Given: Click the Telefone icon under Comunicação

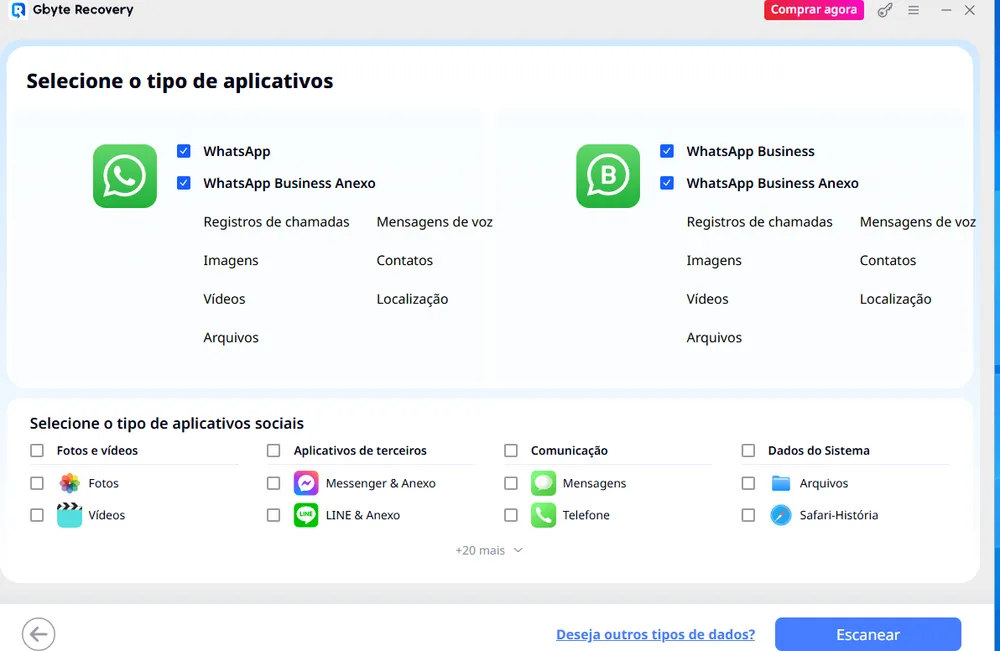Looking at the screenshot, I should coord(543,515).
